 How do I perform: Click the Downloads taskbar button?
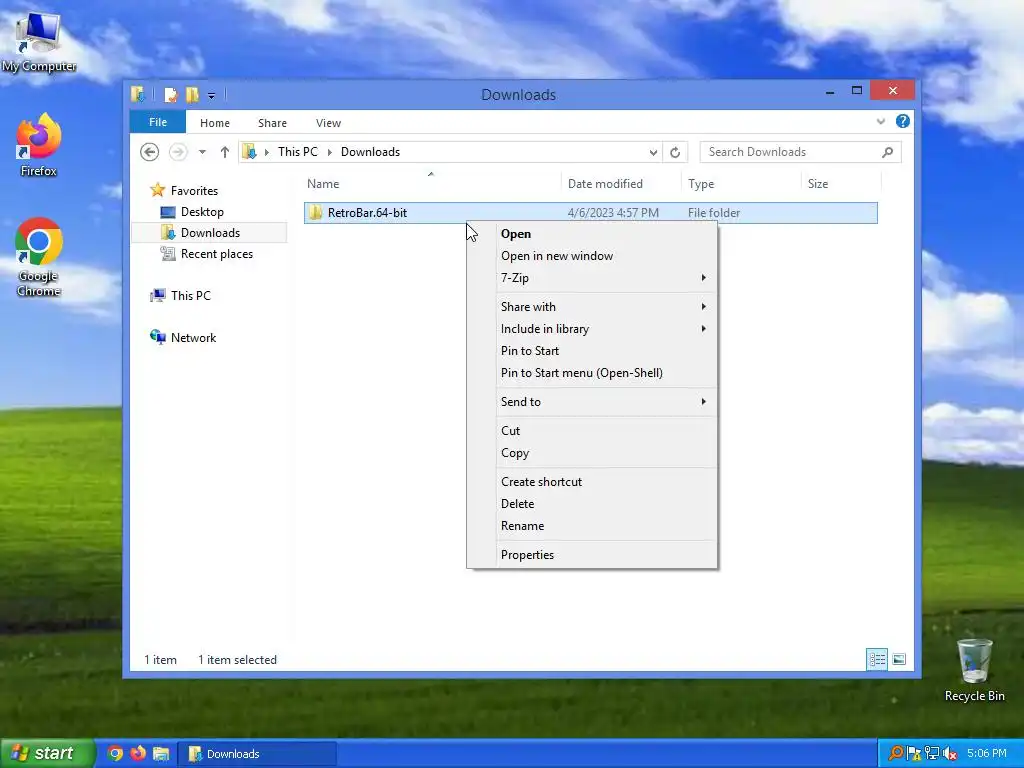coord(257,754)
